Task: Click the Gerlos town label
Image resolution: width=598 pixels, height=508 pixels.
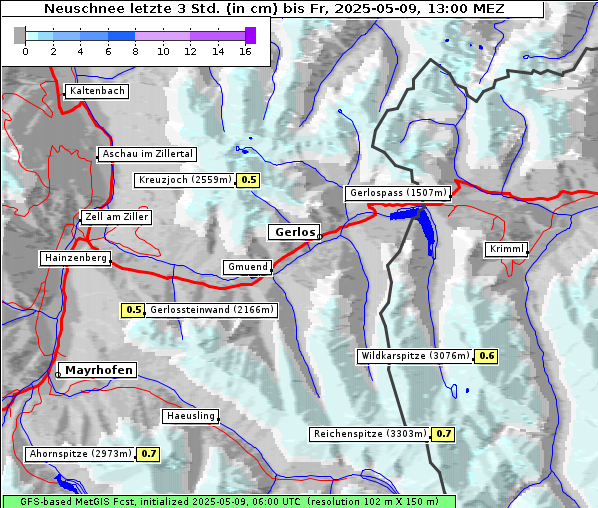Action: (x=294, y=232)
